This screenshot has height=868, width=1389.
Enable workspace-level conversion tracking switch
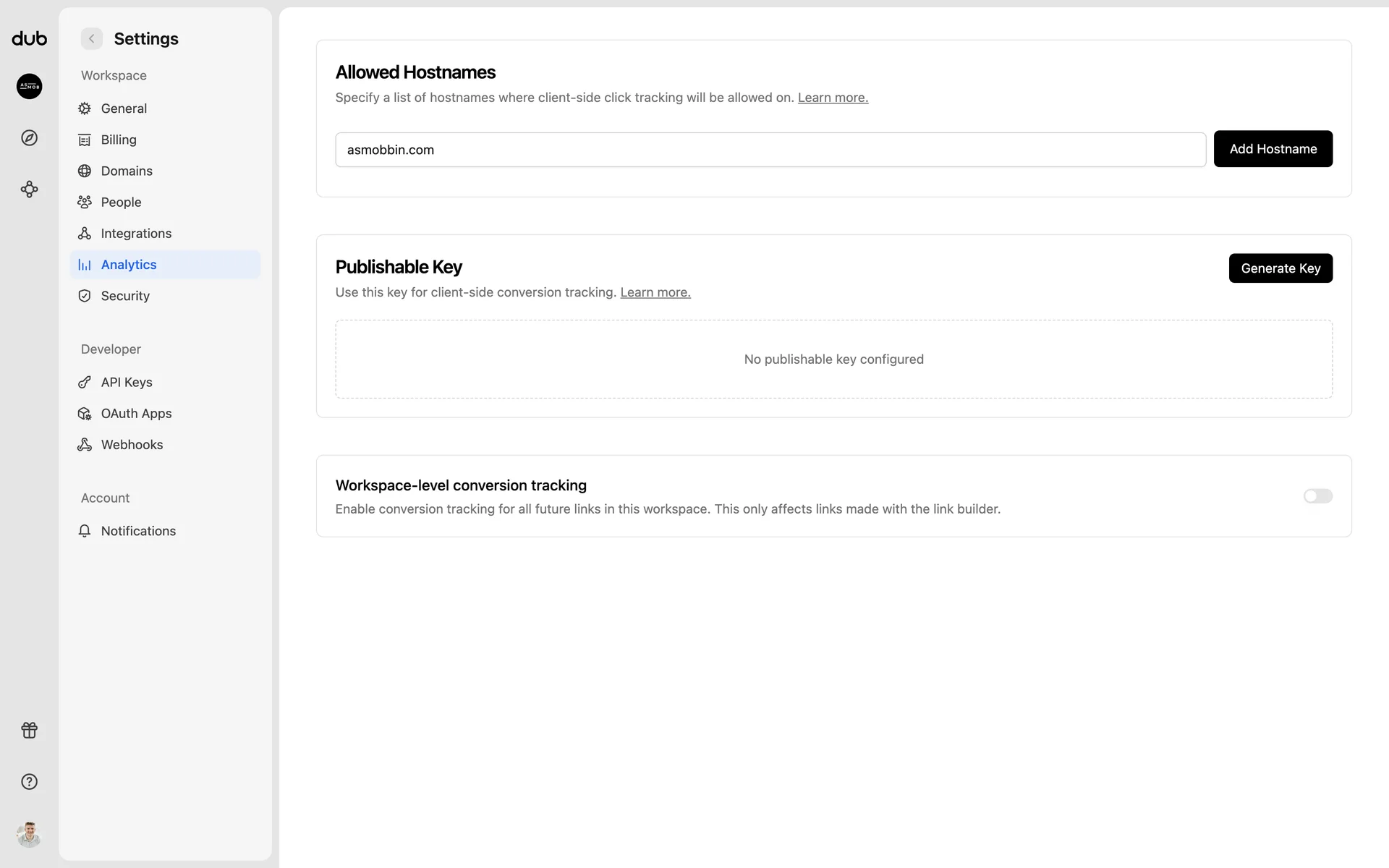click(1317, 496)
